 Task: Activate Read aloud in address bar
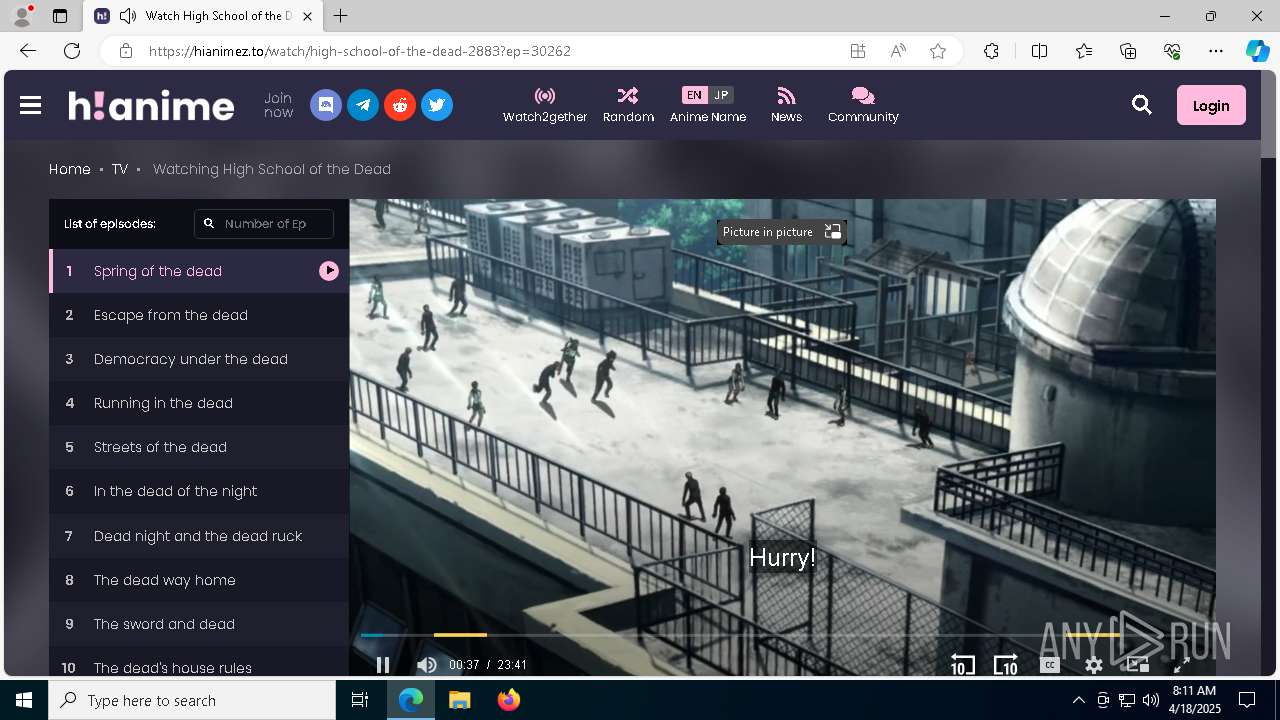click(898, 51)
